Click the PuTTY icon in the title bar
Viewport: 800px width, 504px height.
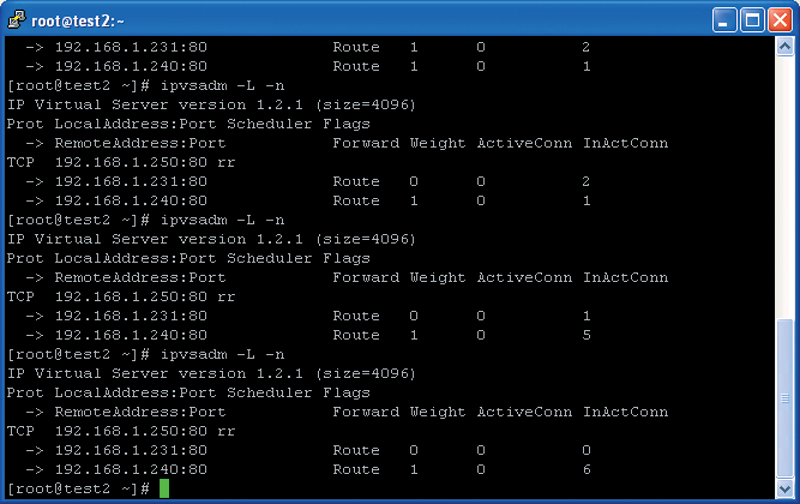click(x=16, y=19)
